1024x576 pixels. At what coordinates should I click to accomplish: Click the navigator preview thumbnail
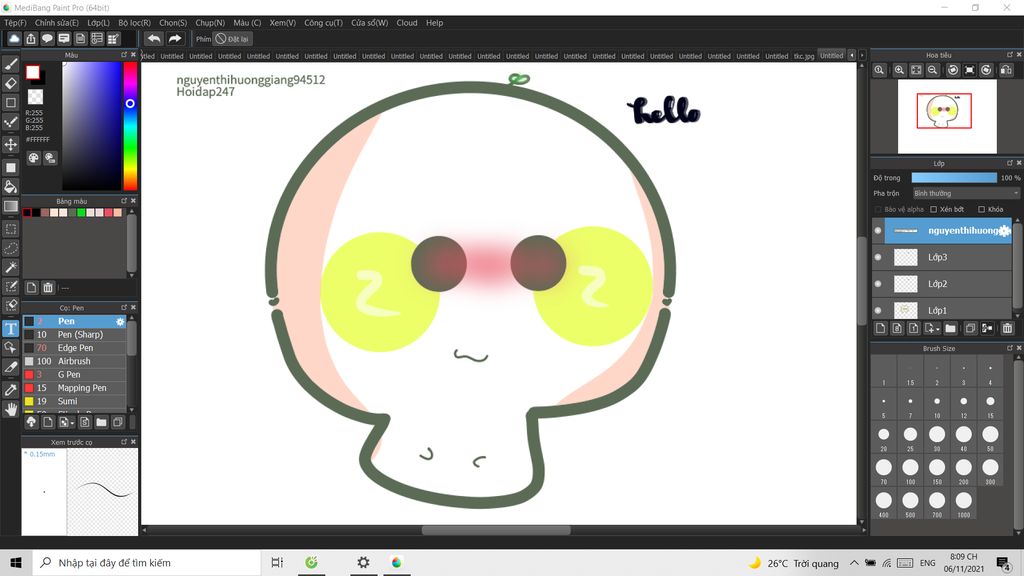coord(947,116)
